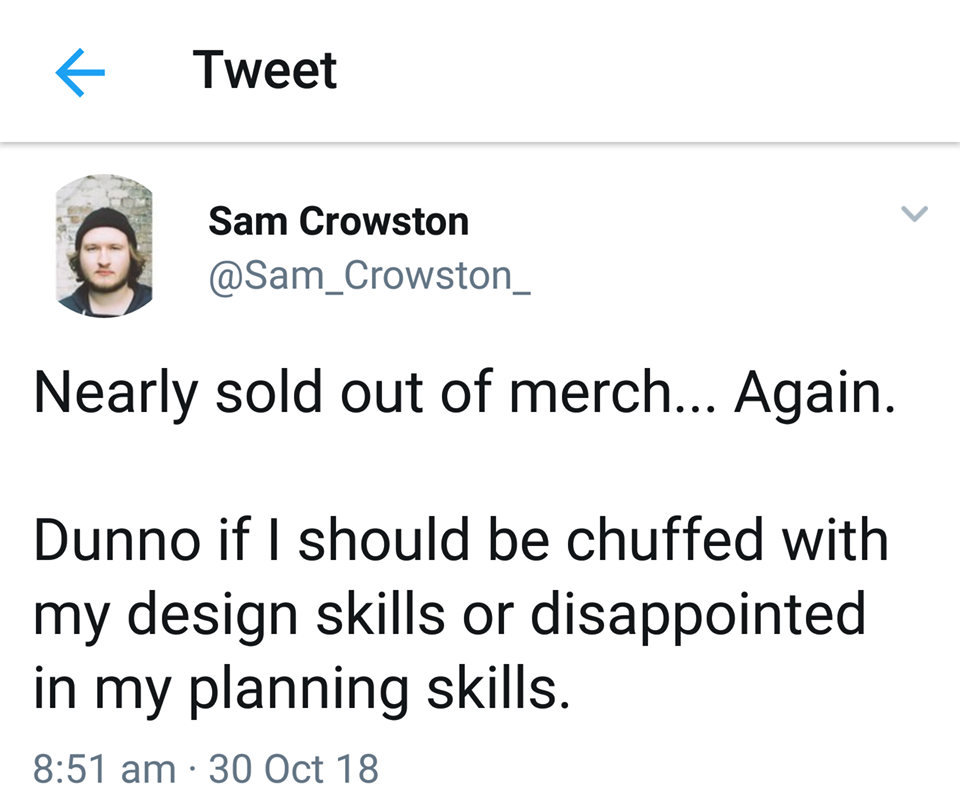Click the word 'with' ending the second paragraph's first line
Image resolution: width=960 pixels, height=810 pixels.
(834, 540)
